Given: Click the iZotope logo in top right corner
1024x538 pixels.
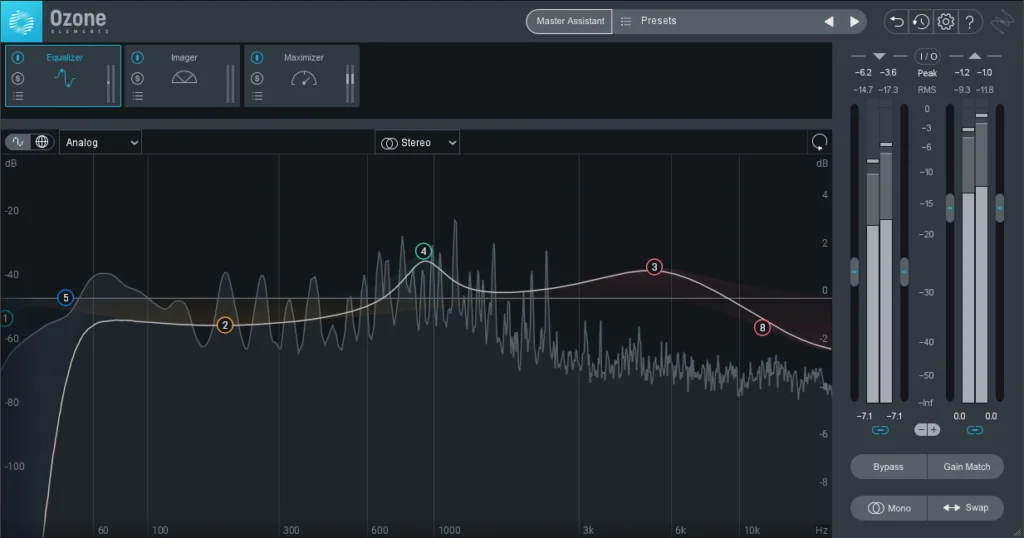Looking at the screenshot, I should coord(1002,22).
